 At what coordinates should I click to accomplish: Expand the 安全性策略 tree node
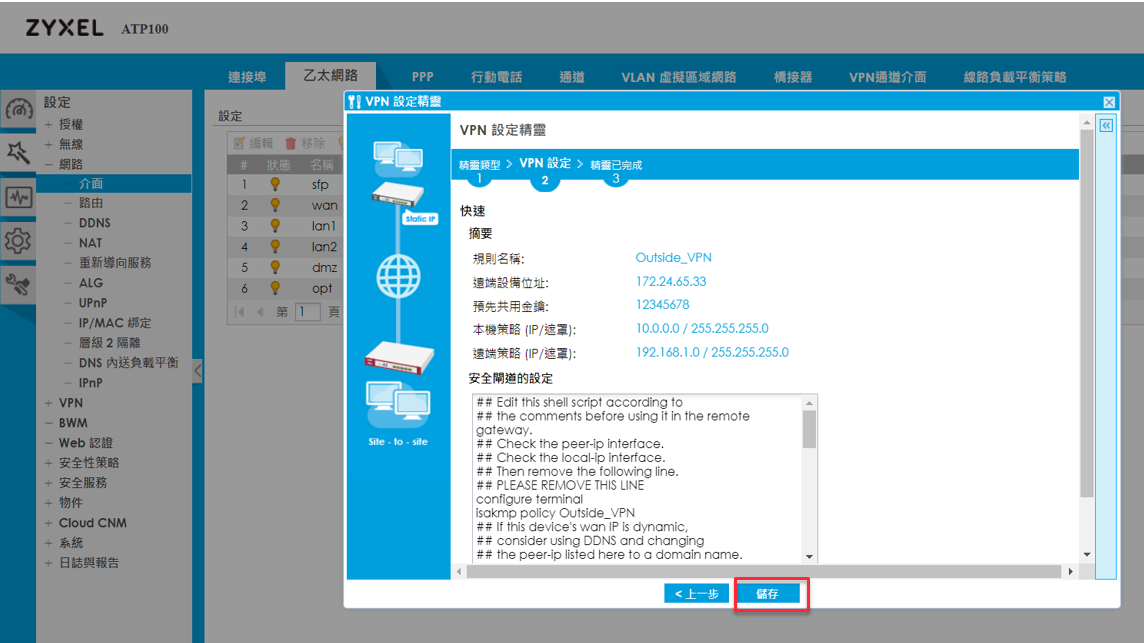(x=48, y=463)
